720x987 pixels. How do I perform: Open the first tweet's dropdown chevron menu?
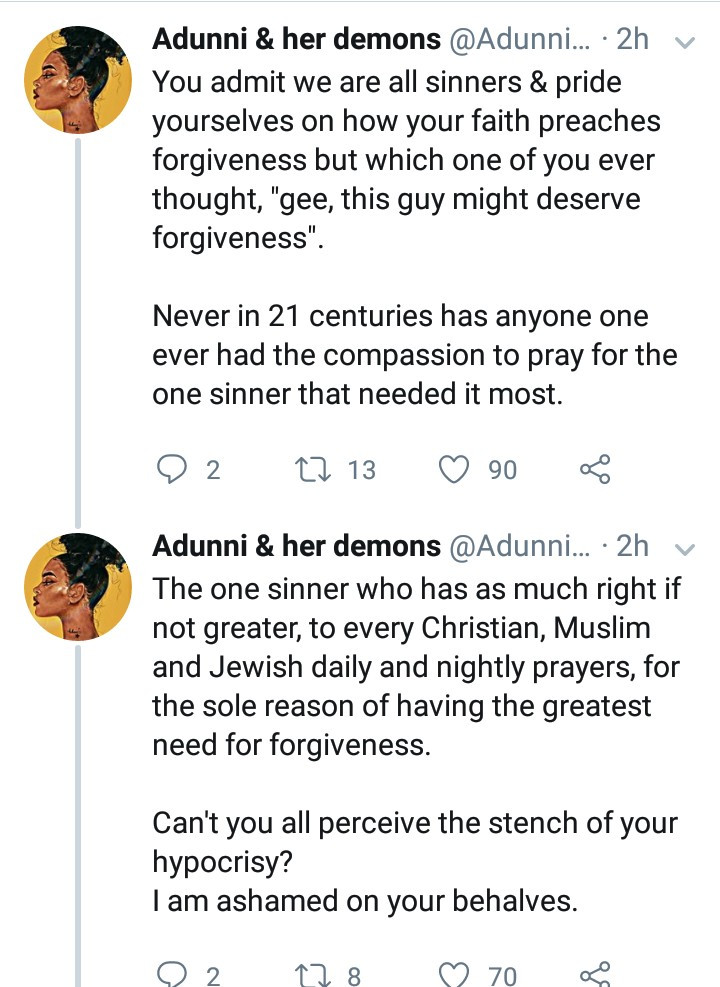685,43
